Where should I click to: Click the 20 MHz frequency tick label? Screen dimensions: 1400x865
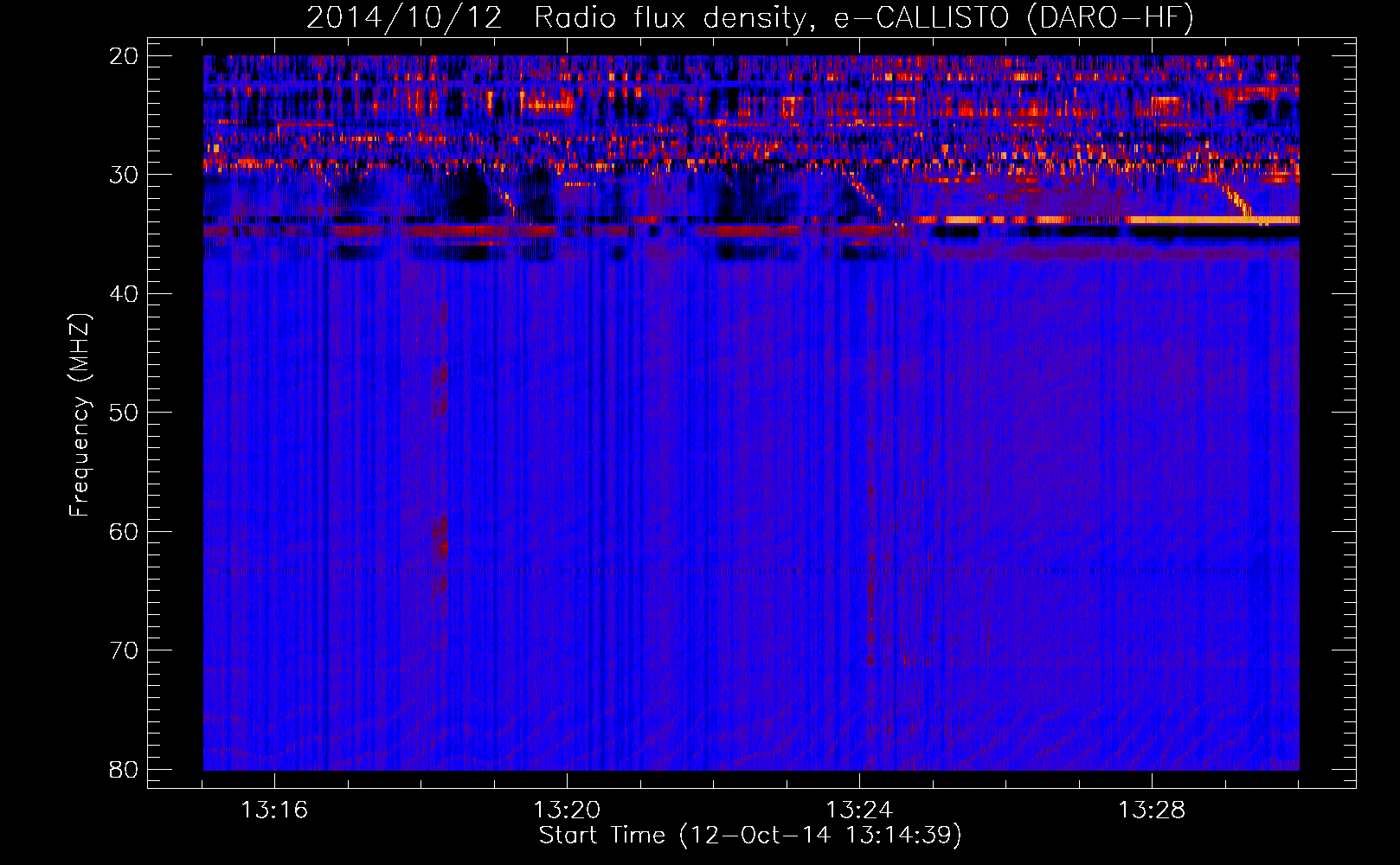pos(125,56)
